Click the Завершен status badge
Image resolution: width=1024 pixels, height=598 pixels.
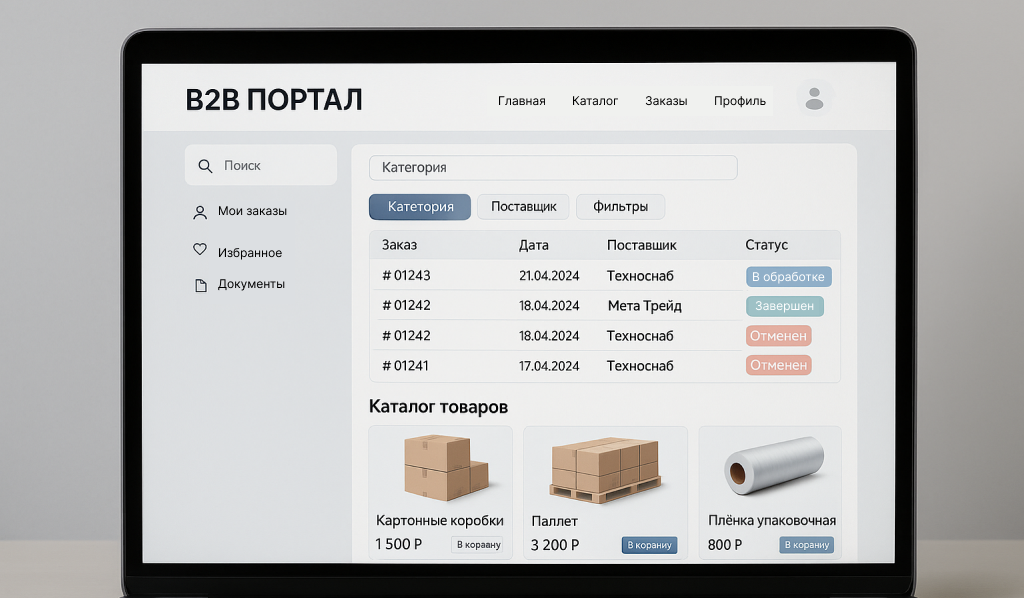click(784, 306)
